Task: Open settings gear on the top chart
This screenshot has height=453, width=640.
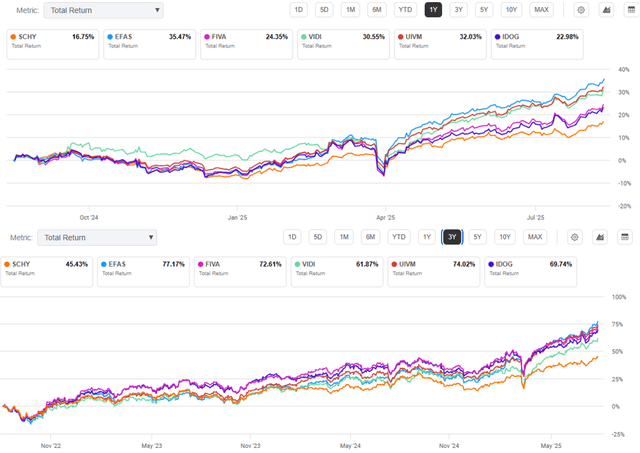Action: [582, 10]
